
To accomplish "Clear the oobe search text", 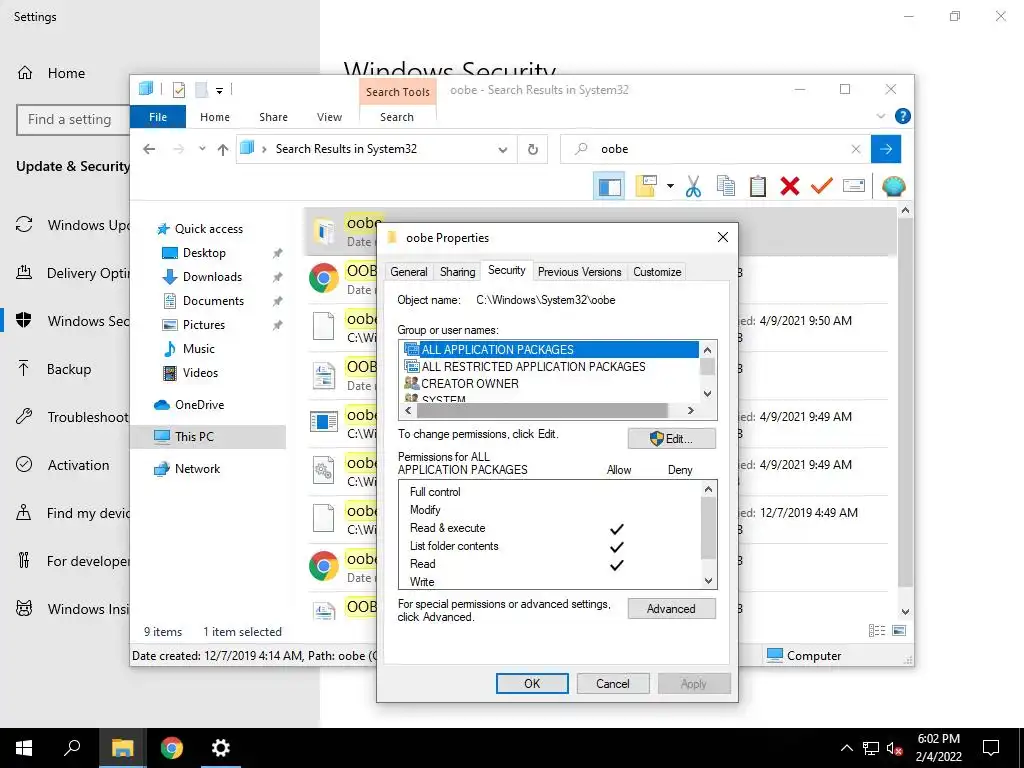I will pyautogui.click(x=856, y=150).
